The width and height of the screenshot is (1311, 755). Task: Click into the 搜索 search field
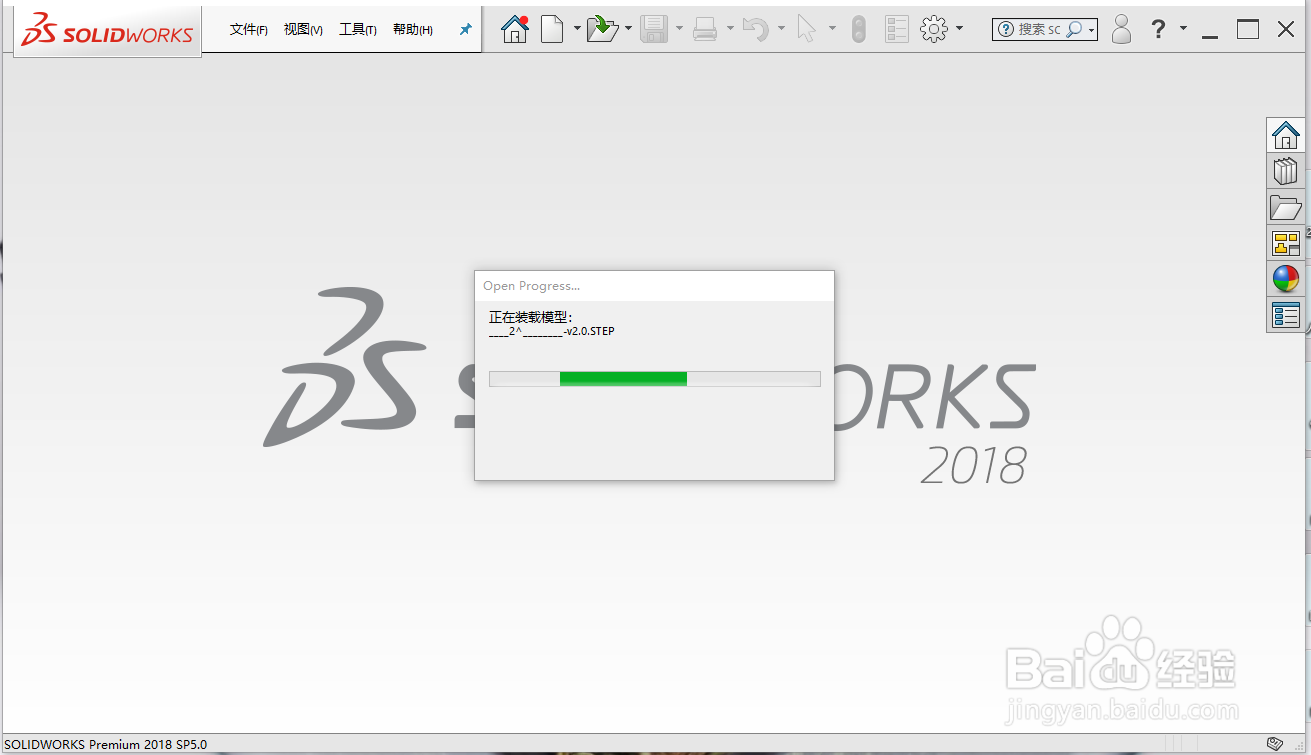click(1040, 30)
